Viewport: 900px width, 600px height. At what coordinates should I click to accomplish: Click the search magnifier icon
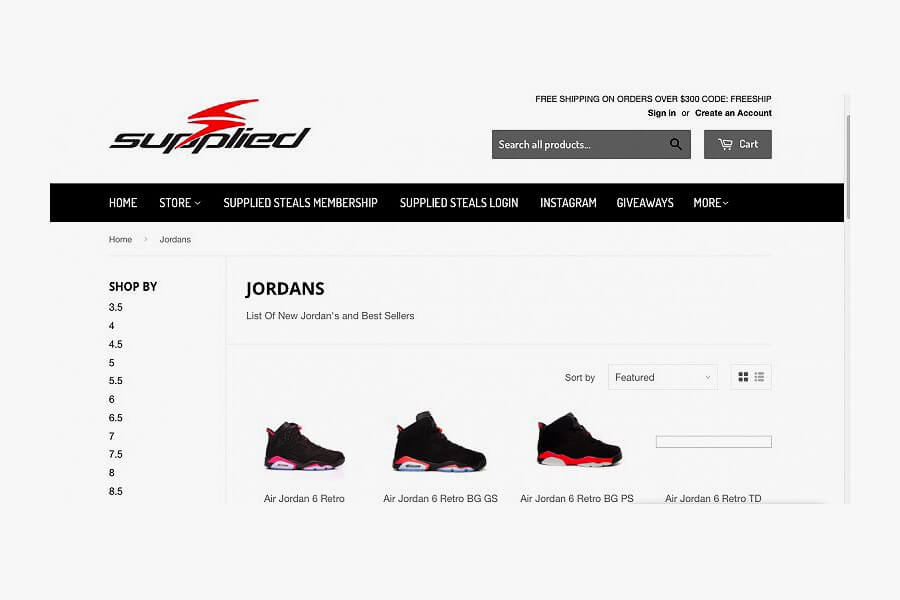click(676, 144)
